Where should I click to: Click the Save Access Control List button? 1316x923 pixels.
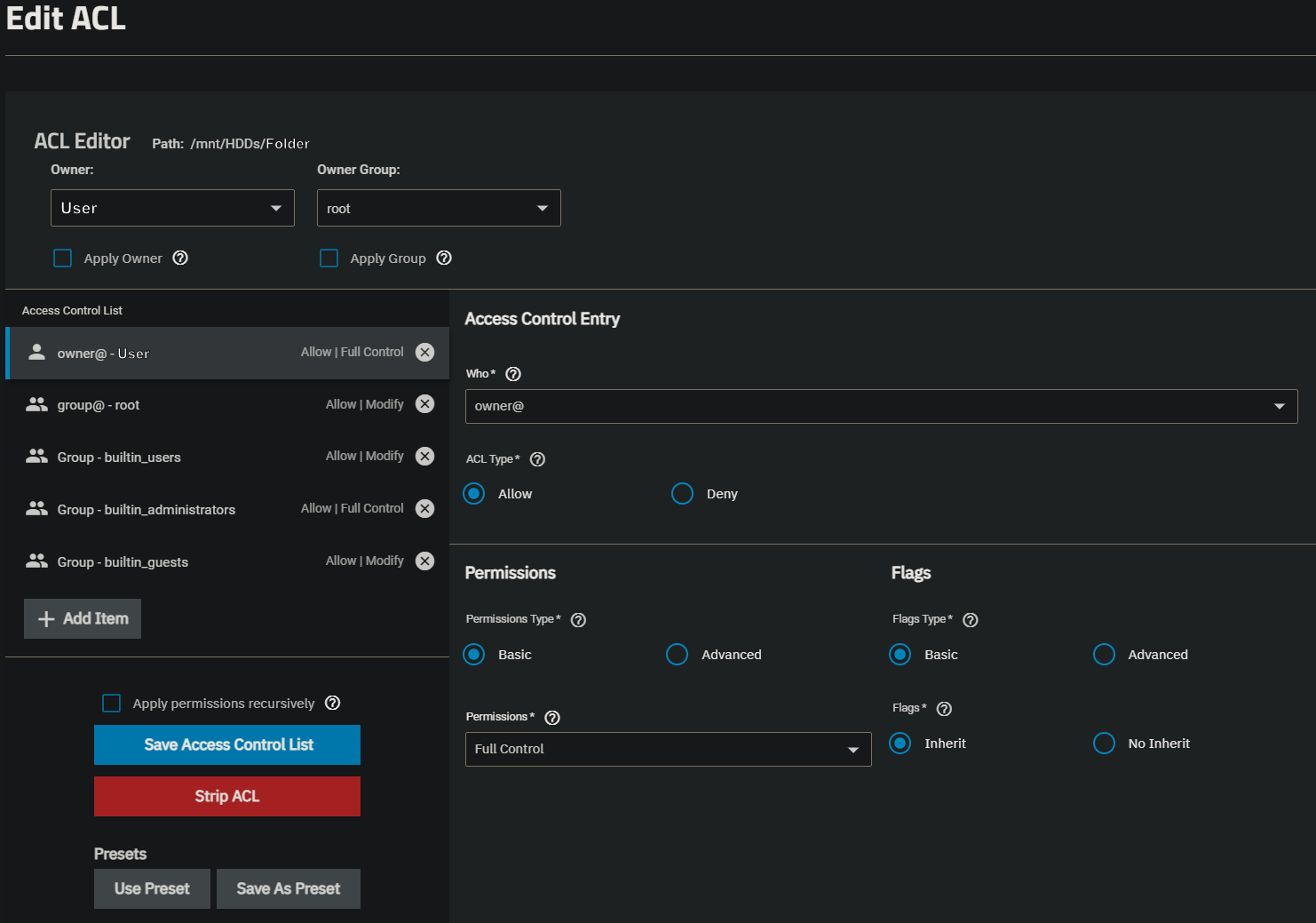point(227,744)
